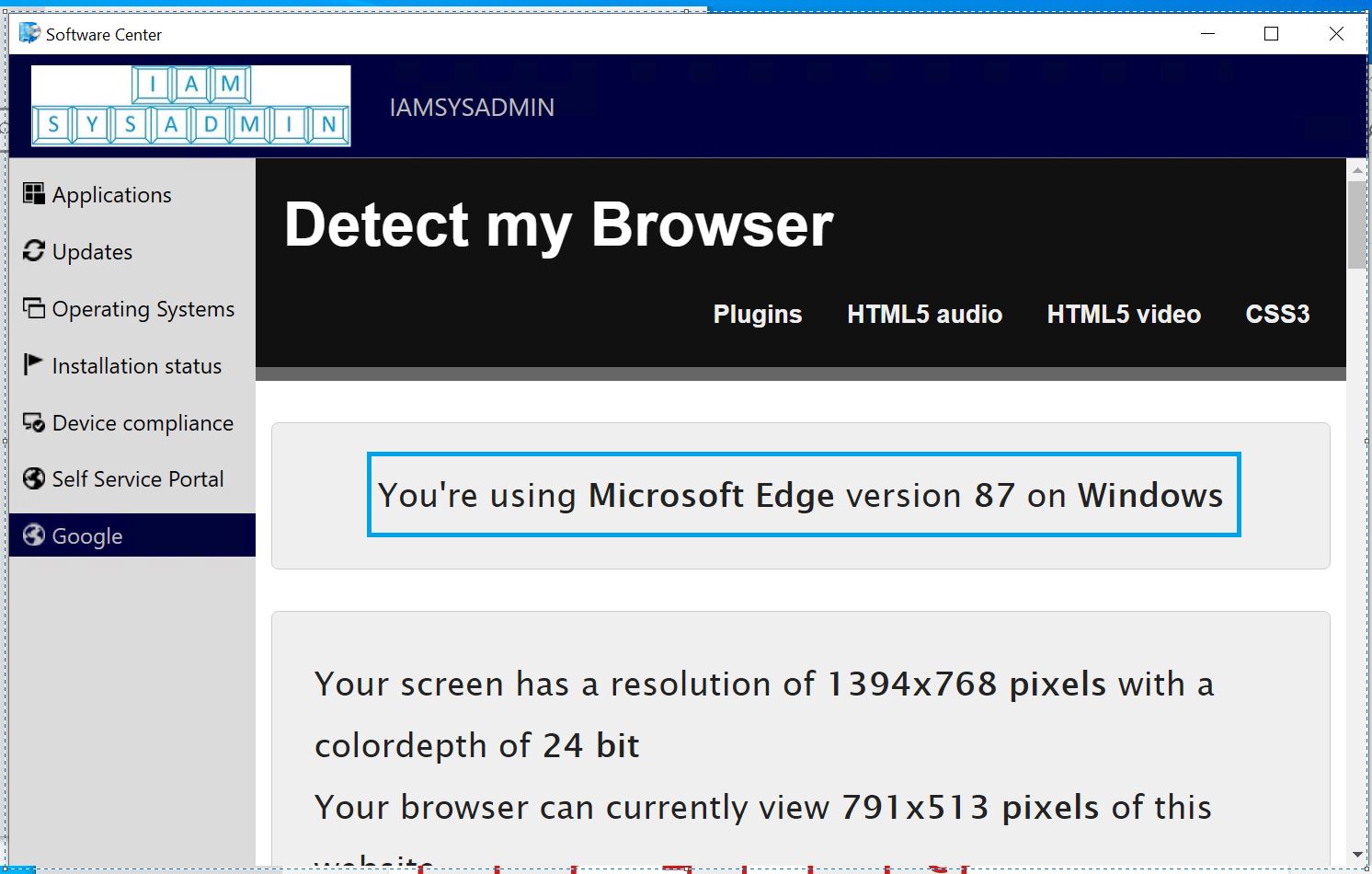Click the Self Service Portal globe icon
This screenshot has width=1372, height=874.
[x=34, y=478]
